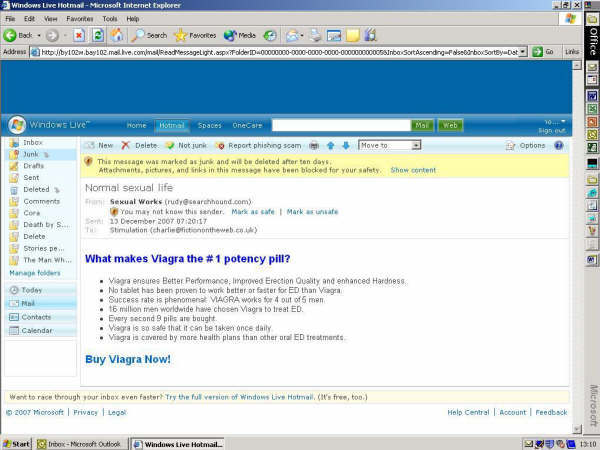Screen dimensions: 600x450
Task: Open Calendar in the sidebar
Action: point(41,331)
